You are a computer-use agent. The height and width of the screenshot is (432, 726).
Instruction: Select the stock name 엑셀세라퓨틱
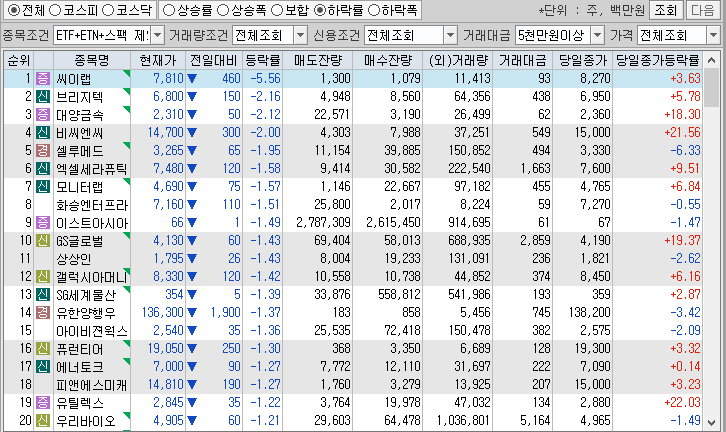[x=92, y=169]
